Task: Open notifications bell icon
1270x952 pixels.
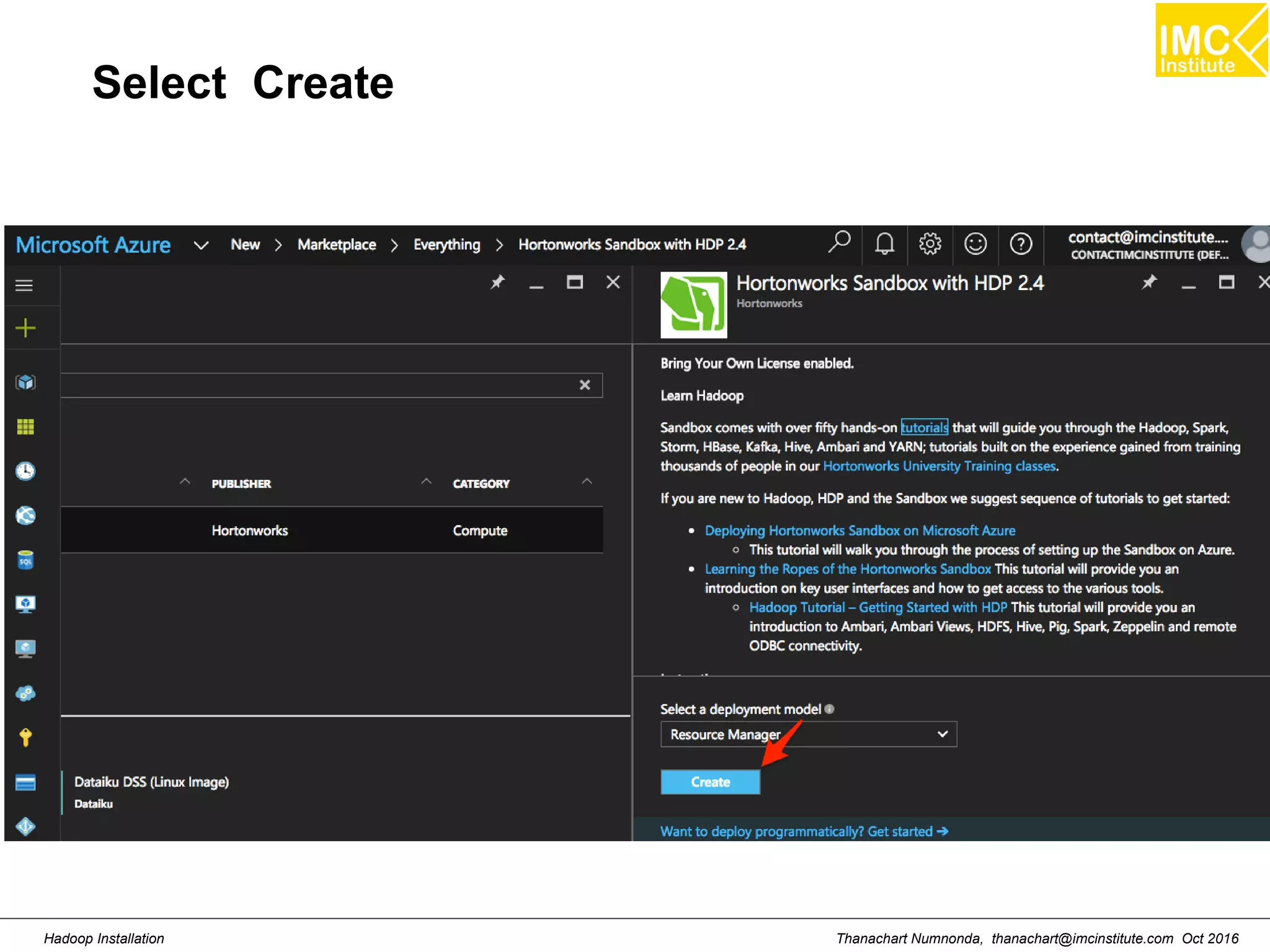Action: coord(884,244)
